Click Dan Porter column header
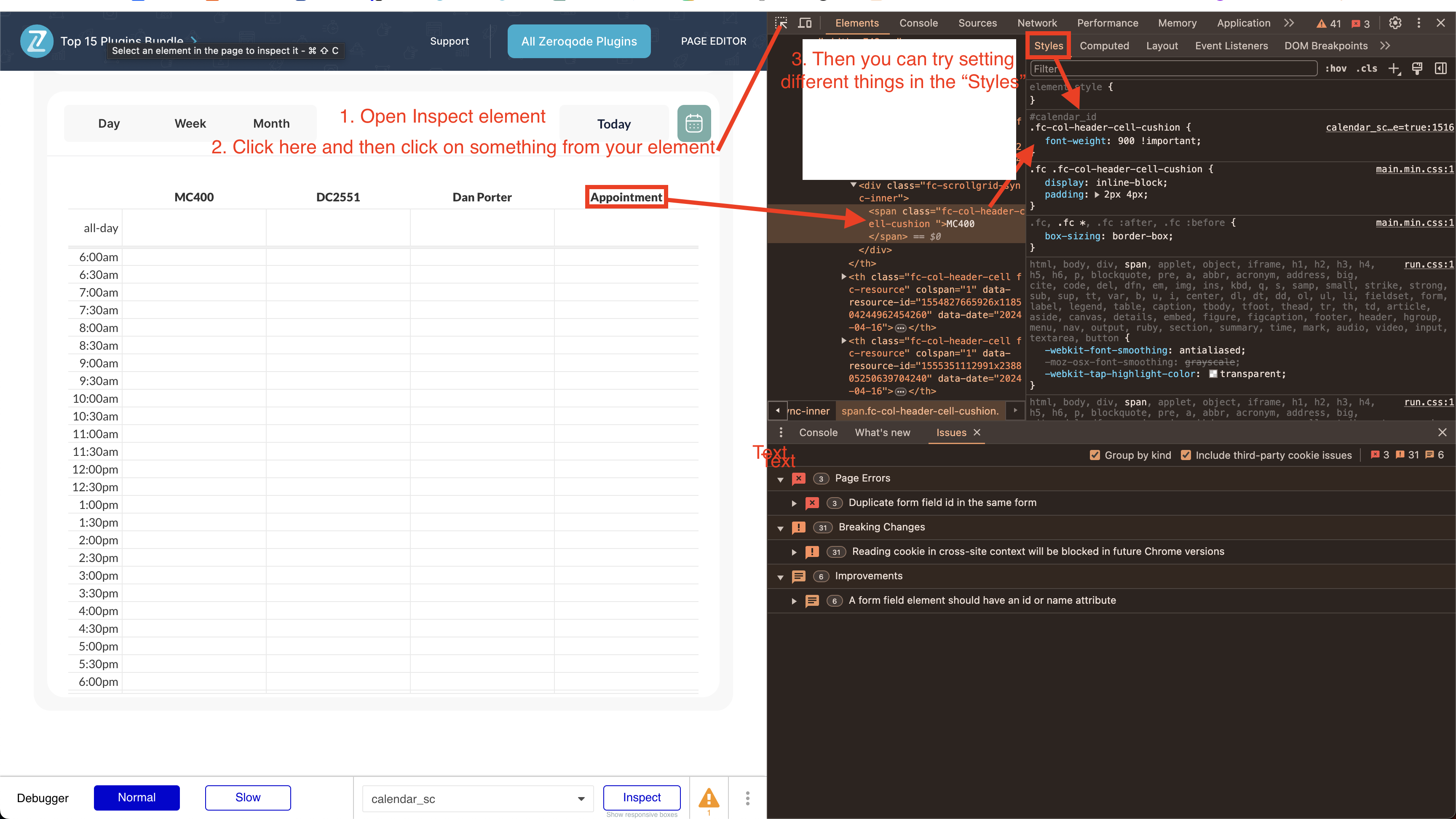Viewport: 1456px width, 819px height. (x=482, y=197)
